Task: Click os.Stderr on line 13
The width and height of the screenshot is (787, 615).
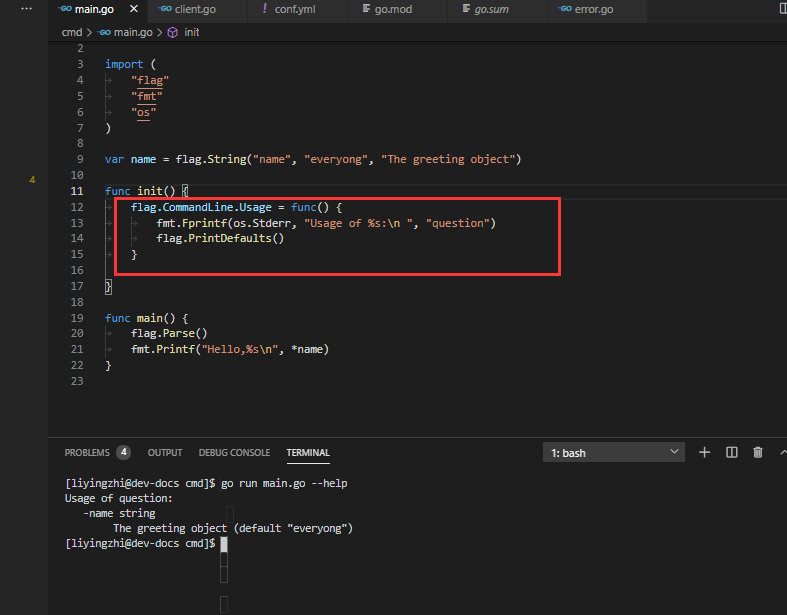Action: [x=261, y=223]
